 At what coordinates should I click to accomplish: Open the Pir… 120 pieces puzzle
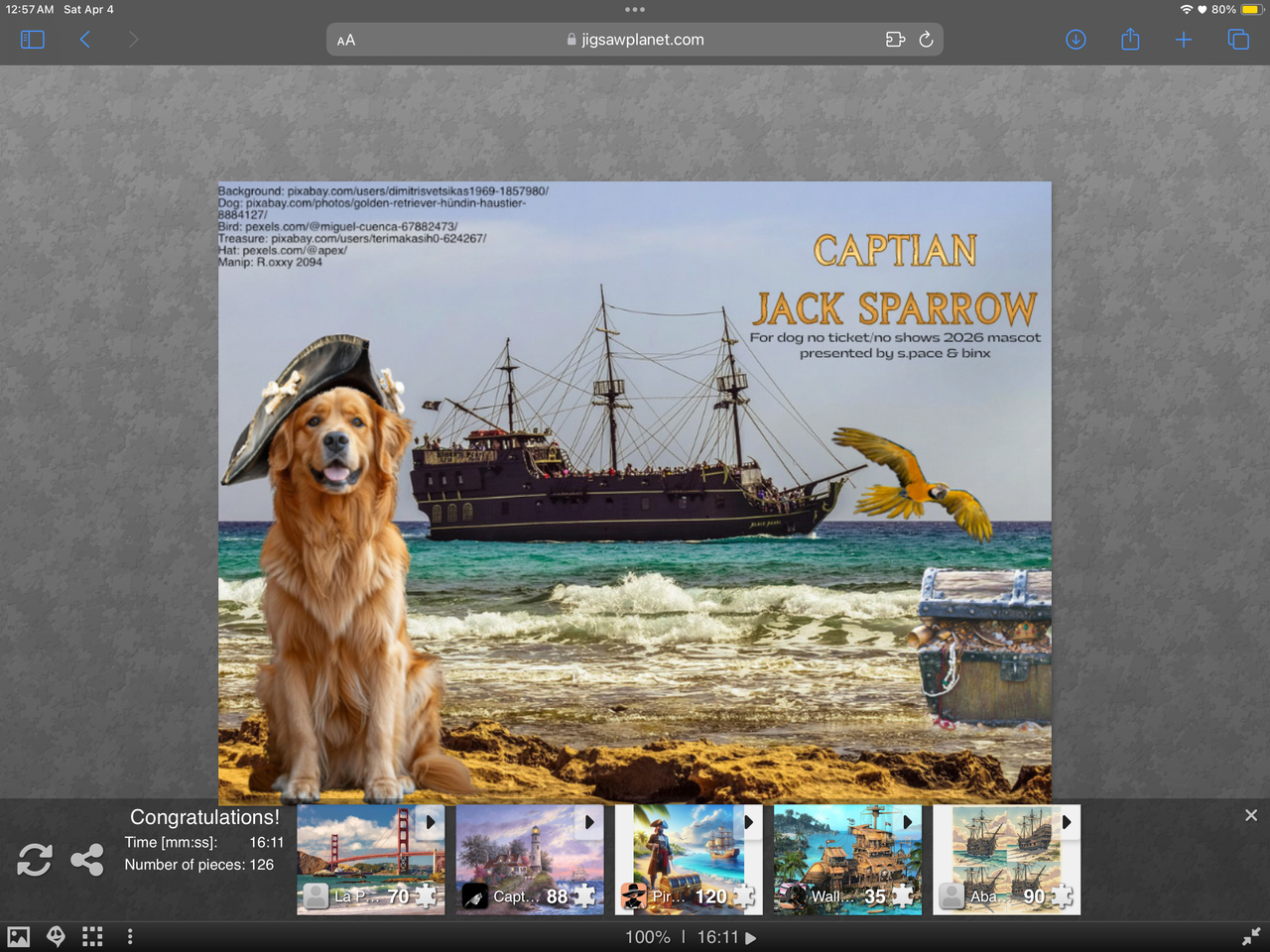689,860
